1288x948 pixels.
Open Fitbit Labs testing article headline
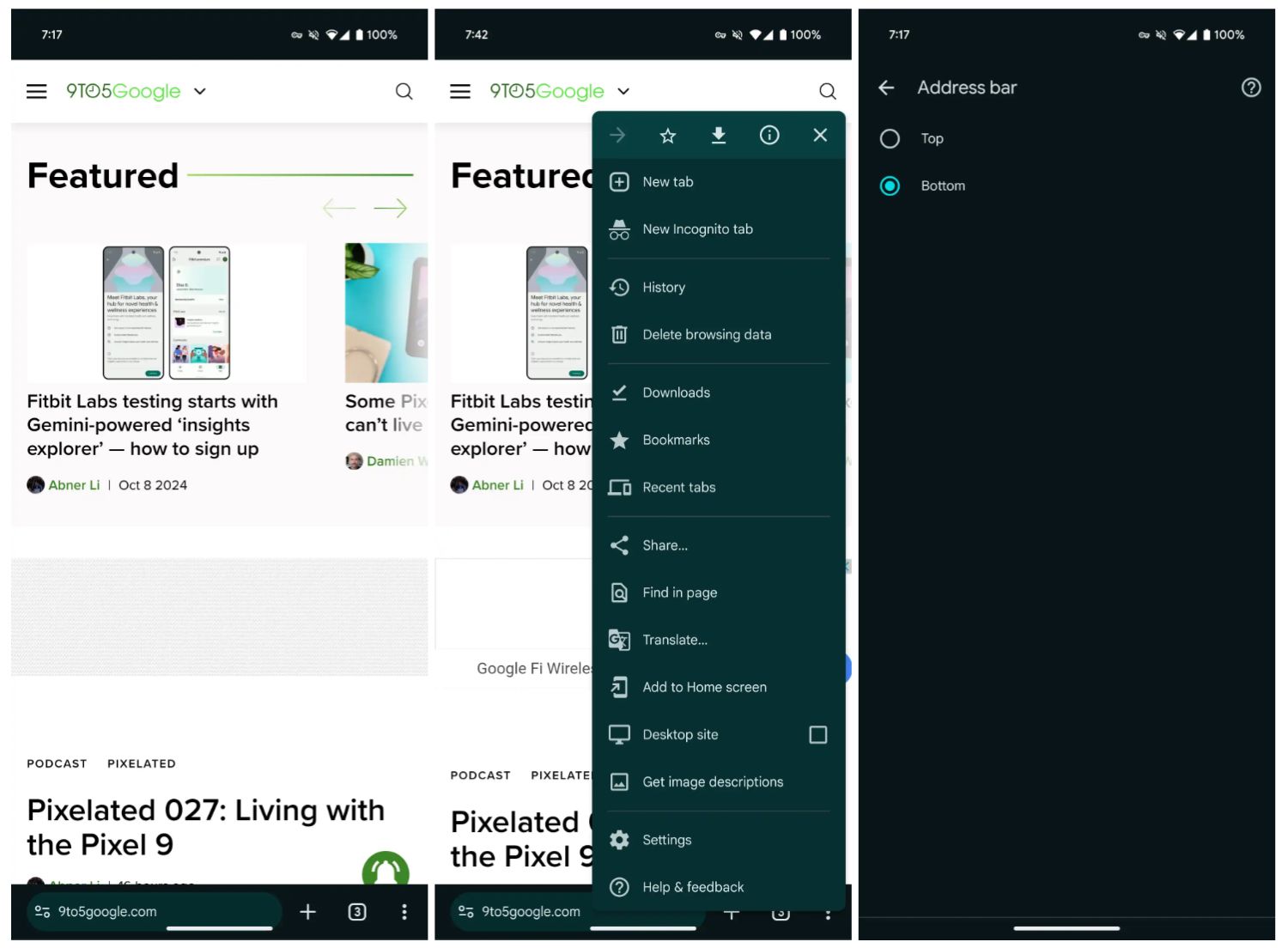152,425
